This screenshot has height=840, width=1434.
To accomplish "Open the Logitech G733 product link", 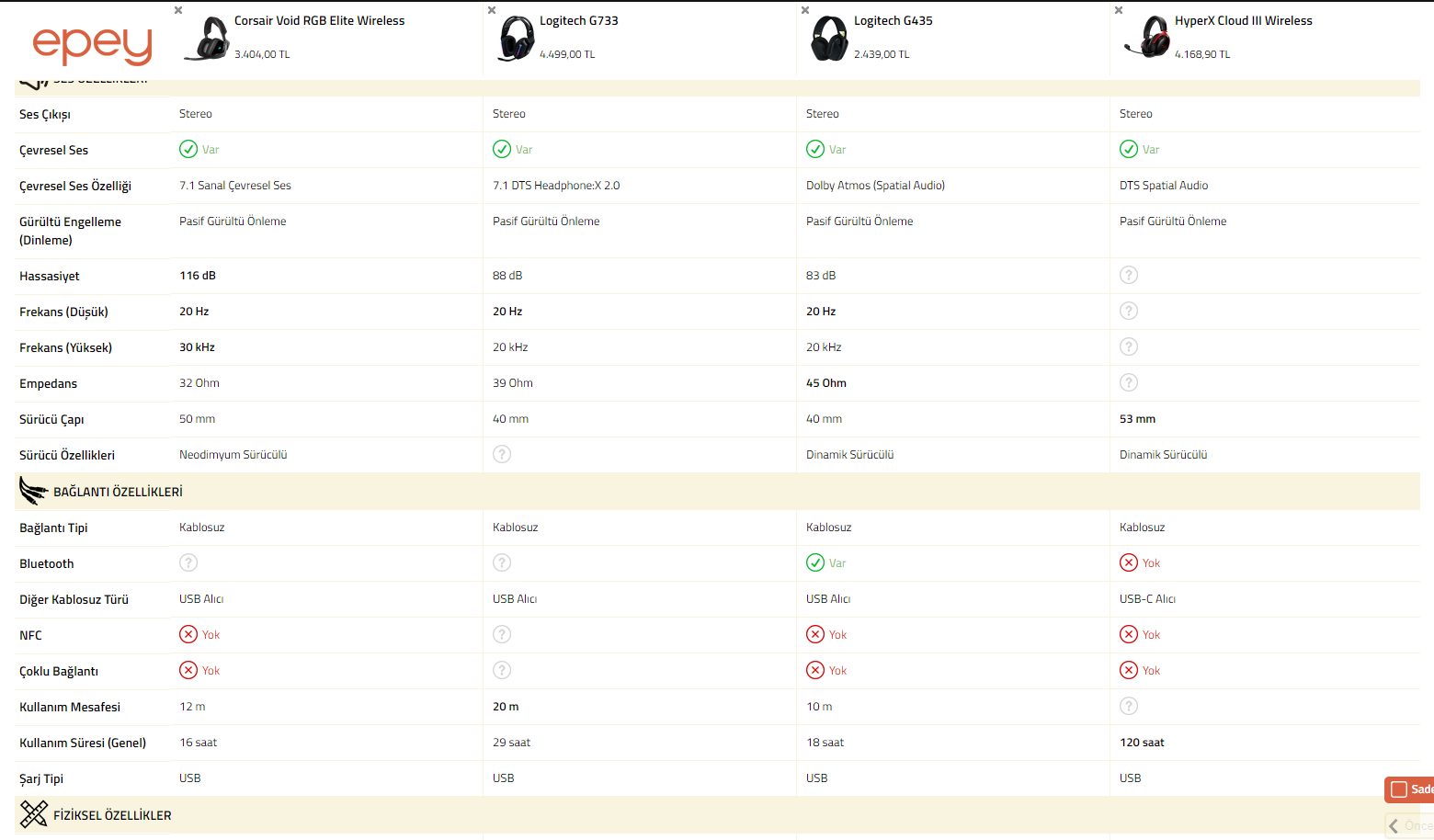I will (579, 20).
